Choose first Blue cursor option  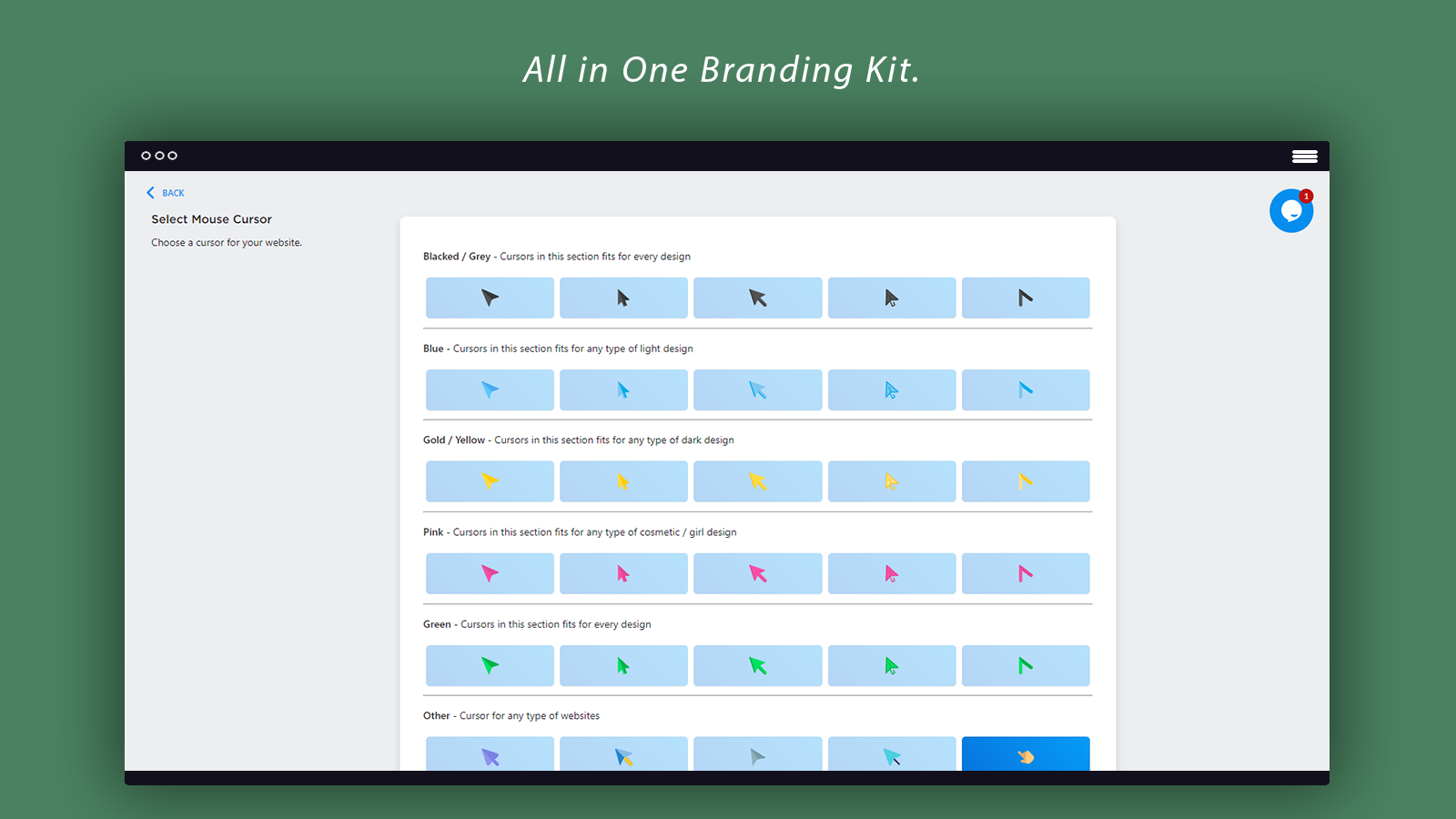(490, 389)
